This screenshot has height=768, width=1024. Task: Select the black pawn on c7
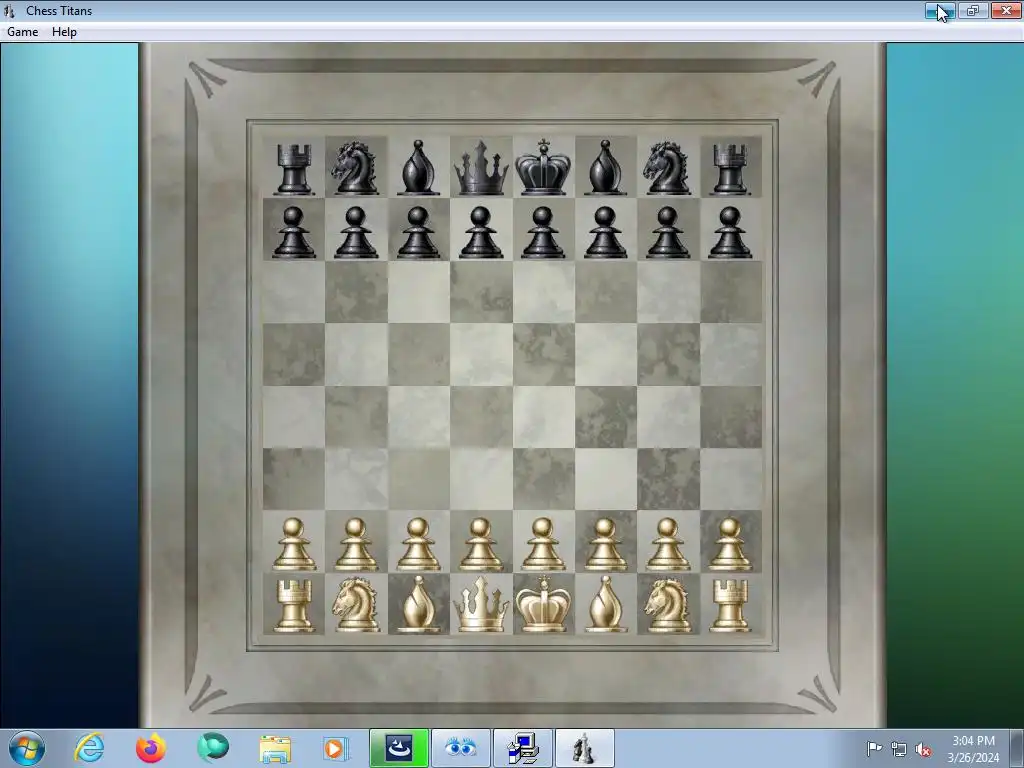pos(419,232)
